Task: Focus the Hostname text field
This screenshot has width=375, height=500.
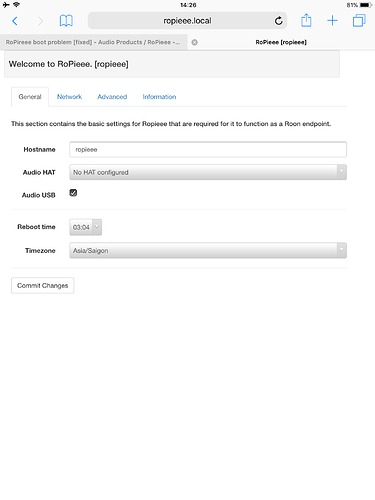Action: pyautogui.click(x=208, y=149)
